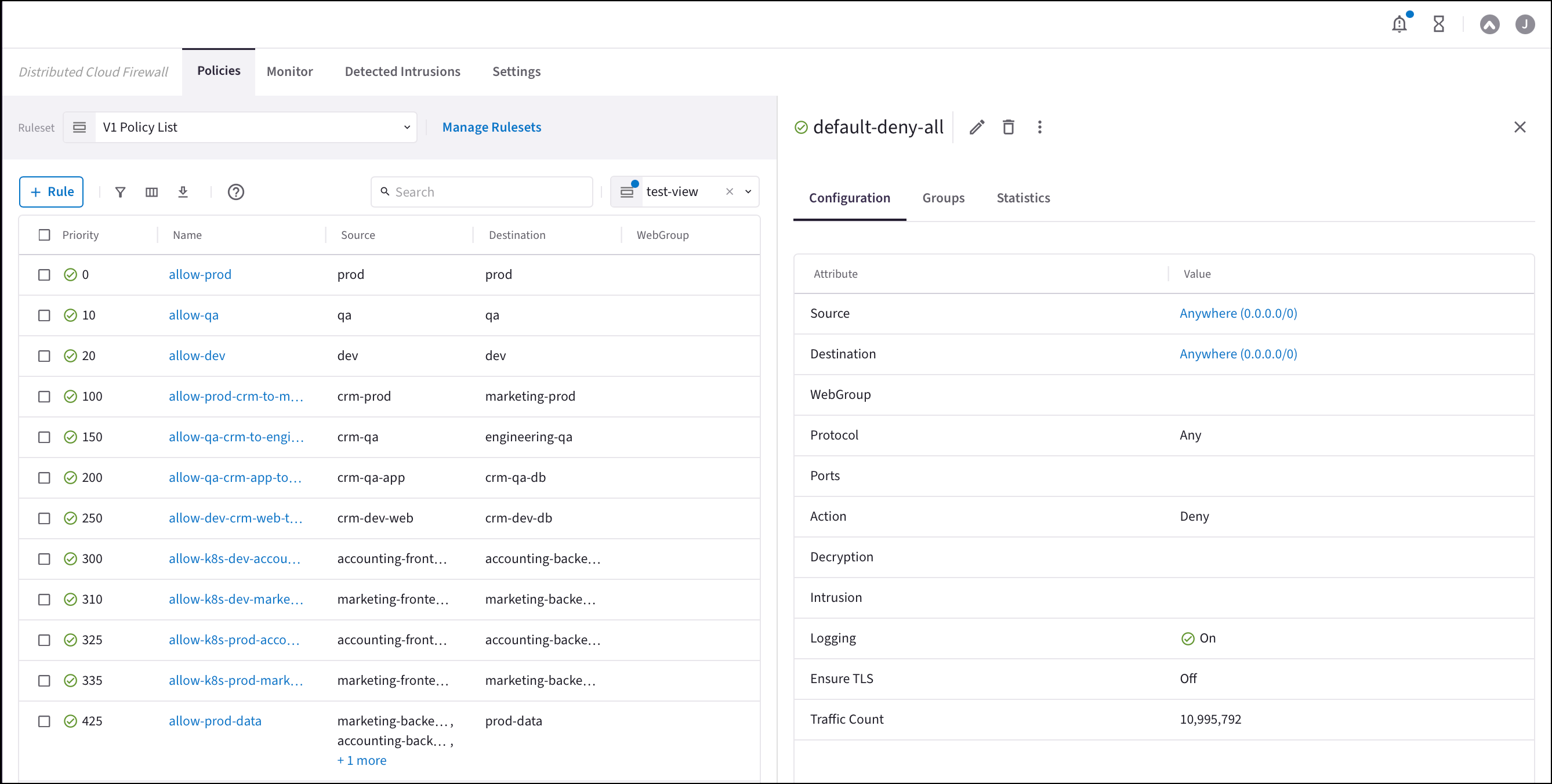Open the three-dot more options menu
Screen dimensions: 1552x784
(x=1039, y=127)
